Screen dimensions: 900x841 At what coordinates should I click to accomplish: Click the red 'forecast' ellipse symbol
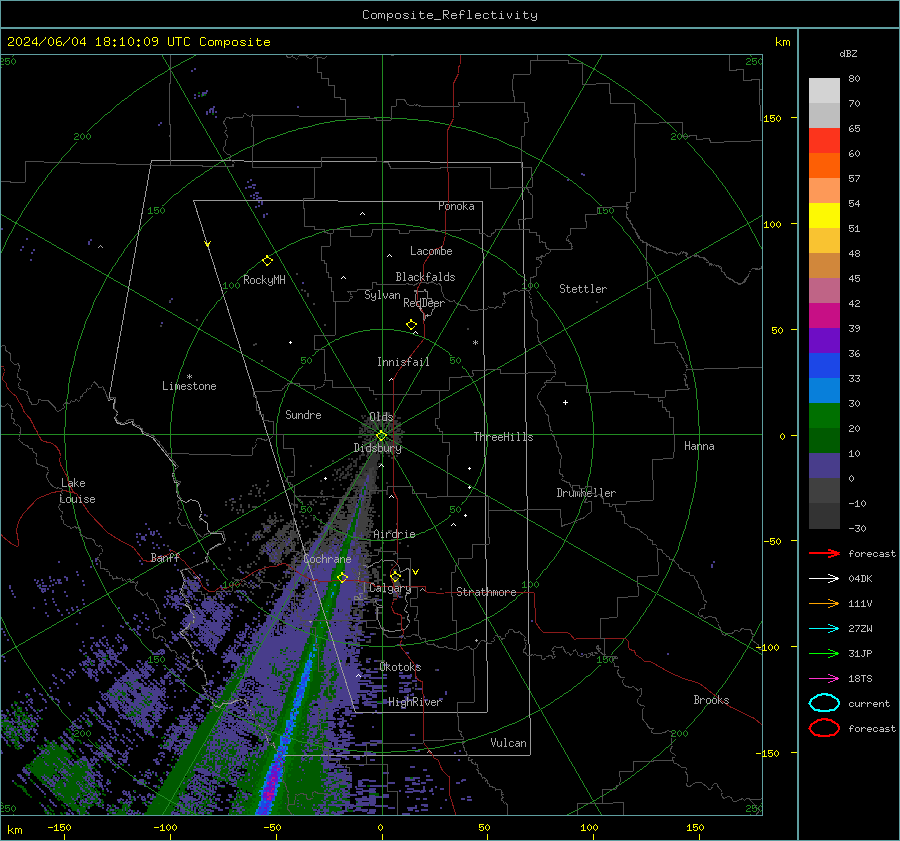coord(824,728)
